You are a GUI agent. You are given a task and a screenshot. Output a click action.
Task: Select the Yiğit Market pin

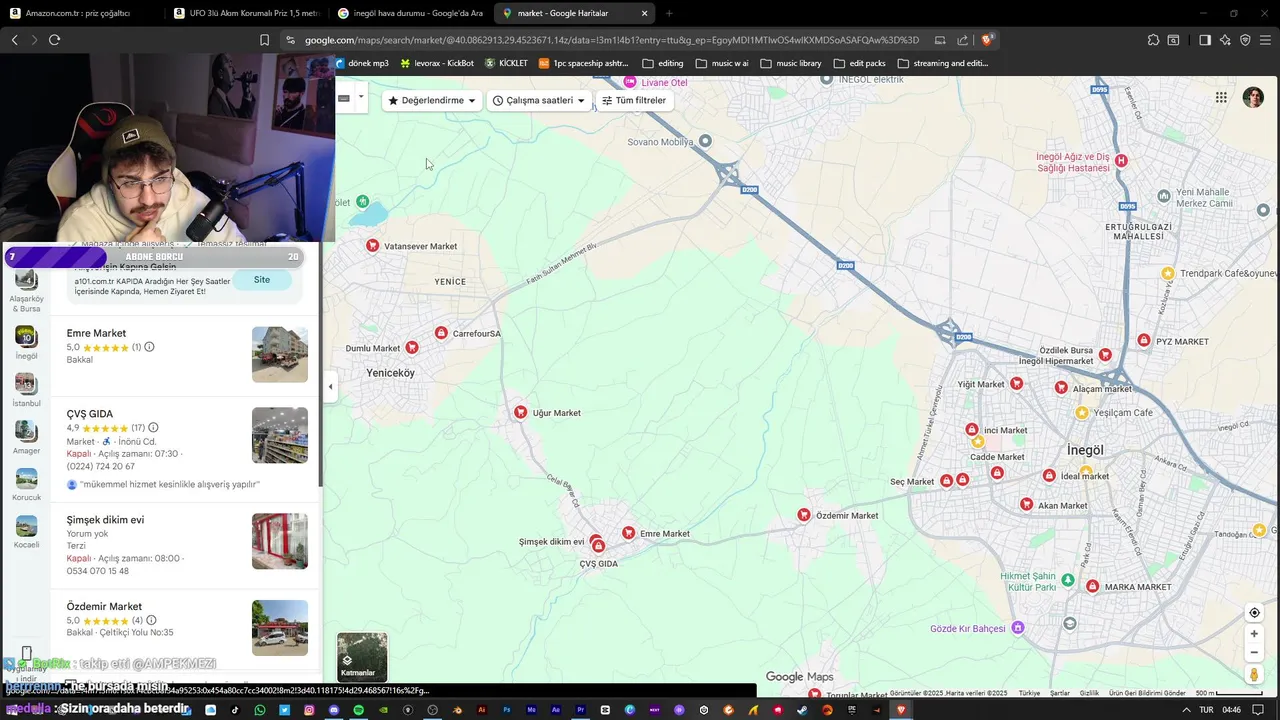[x=1016, y=383]
